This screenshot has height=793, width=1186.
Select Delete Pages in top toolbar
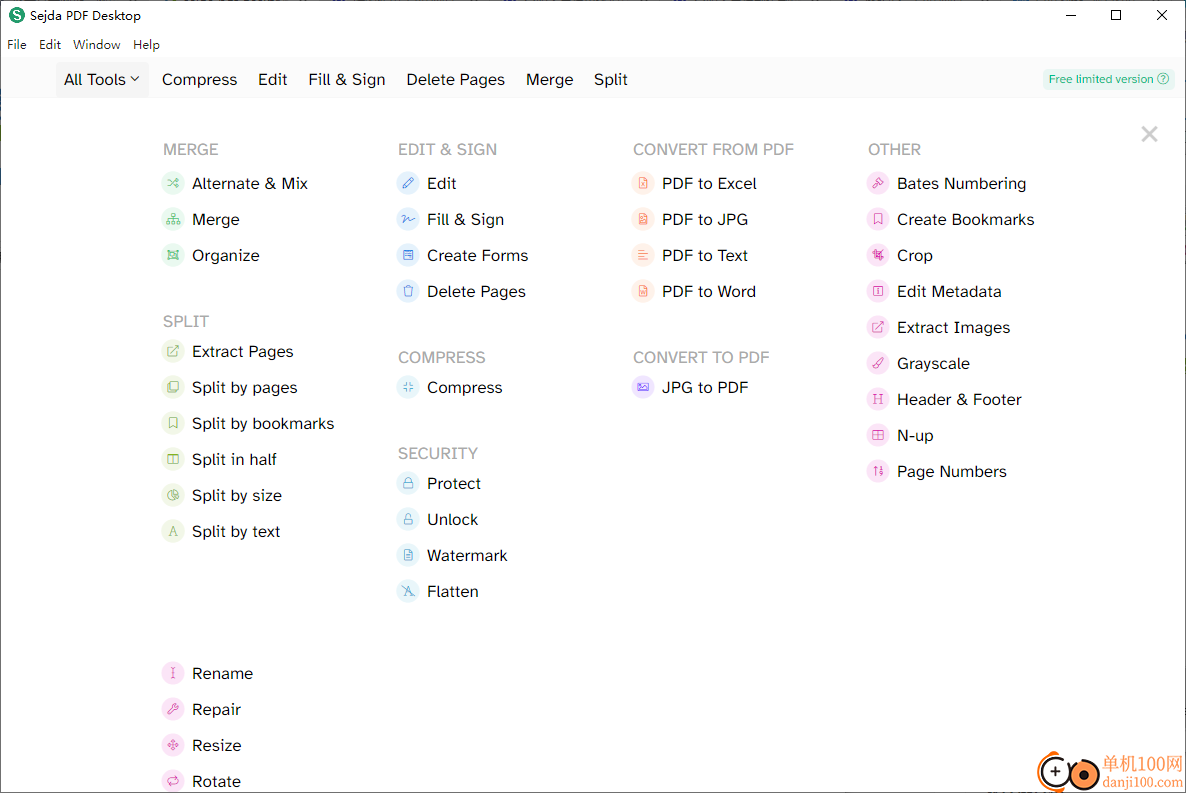(455, 79)
